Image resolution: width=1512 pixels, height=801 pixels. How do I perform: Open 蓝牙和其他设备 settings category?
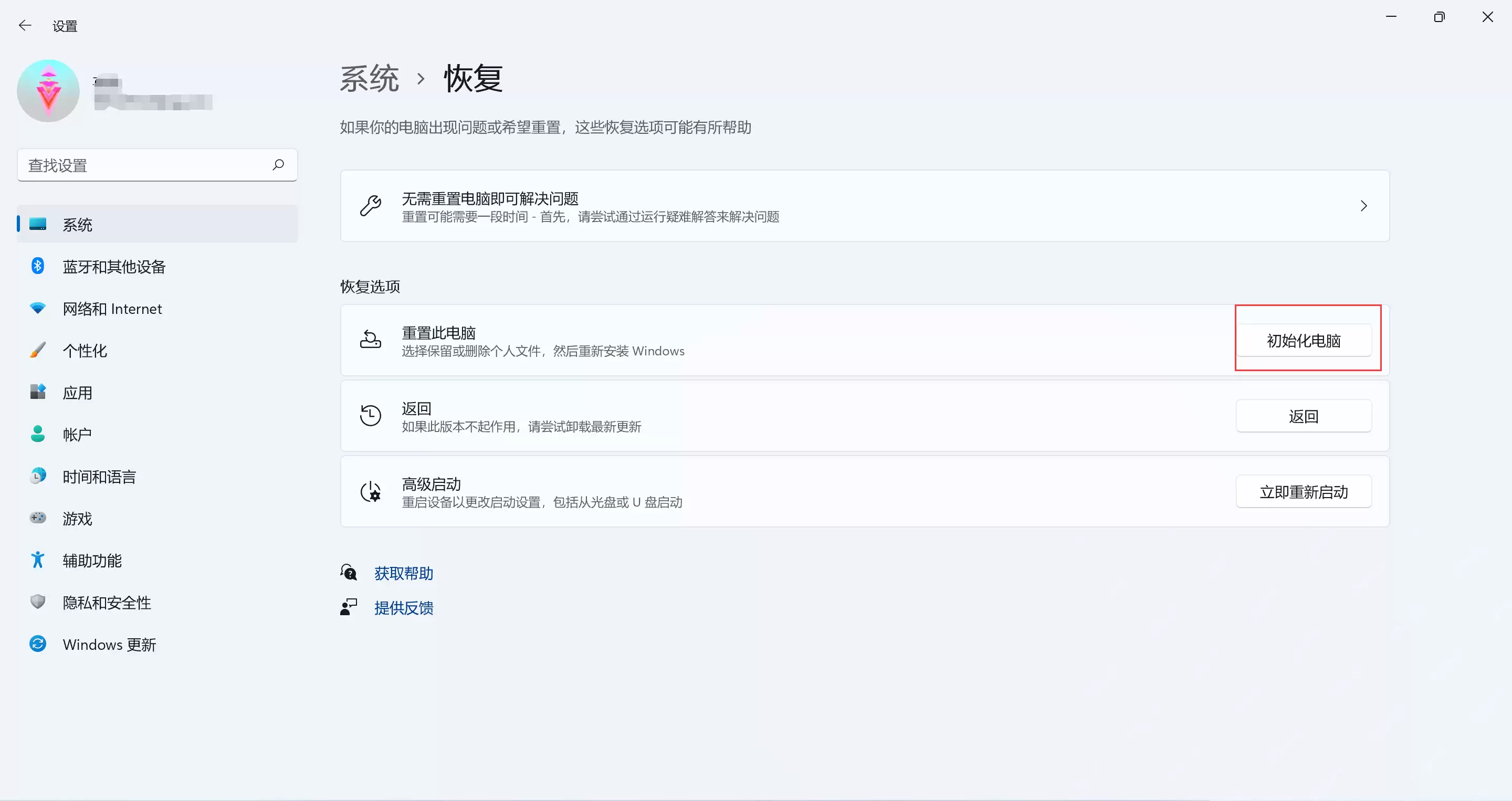[157, 267]
